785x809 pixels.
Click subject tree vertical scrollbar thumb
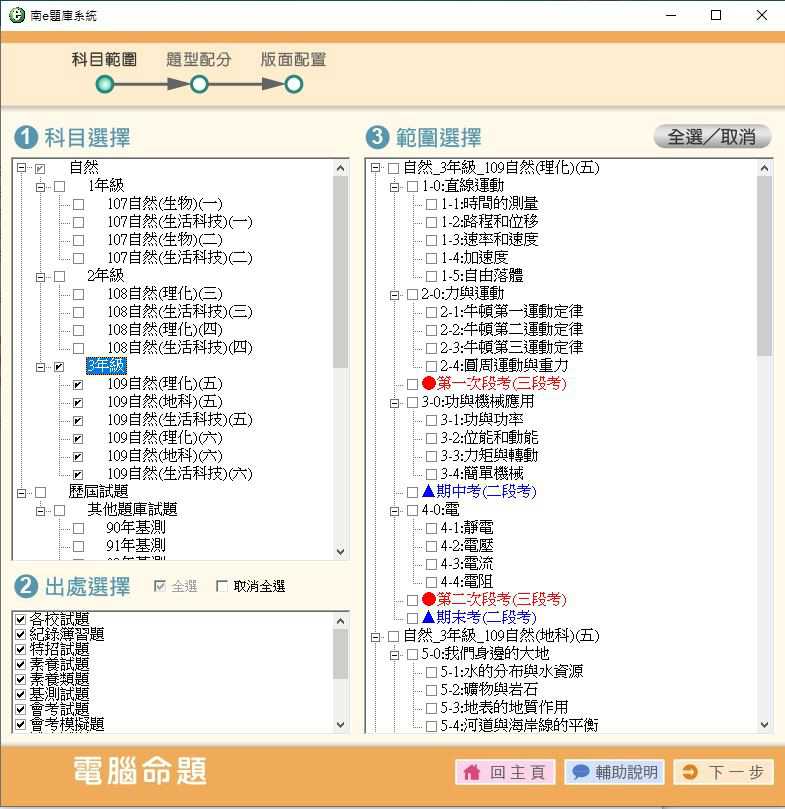[340, 272]
